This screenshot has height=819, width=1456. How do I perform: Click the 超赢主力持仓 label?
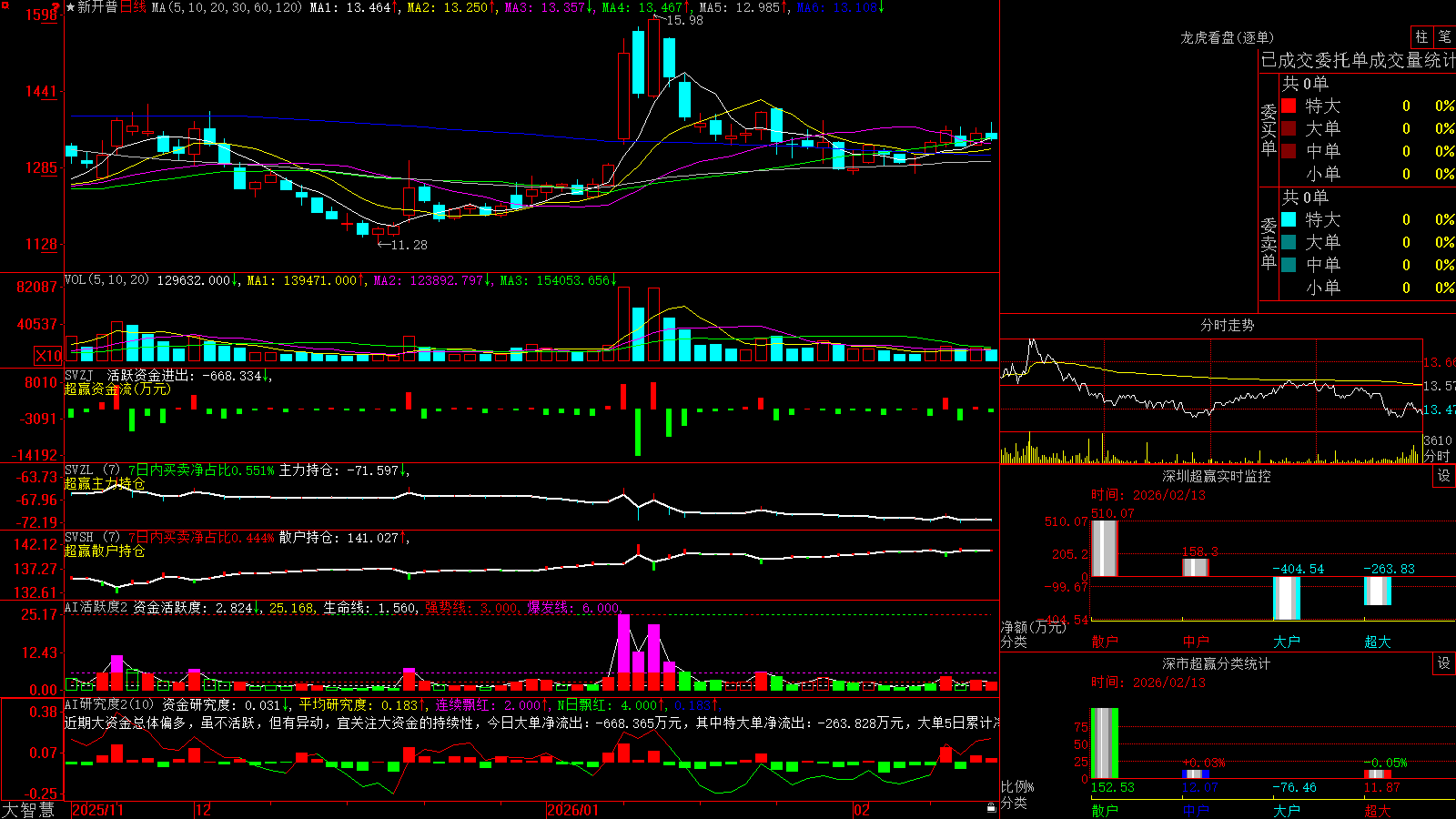tap(105, 484)
